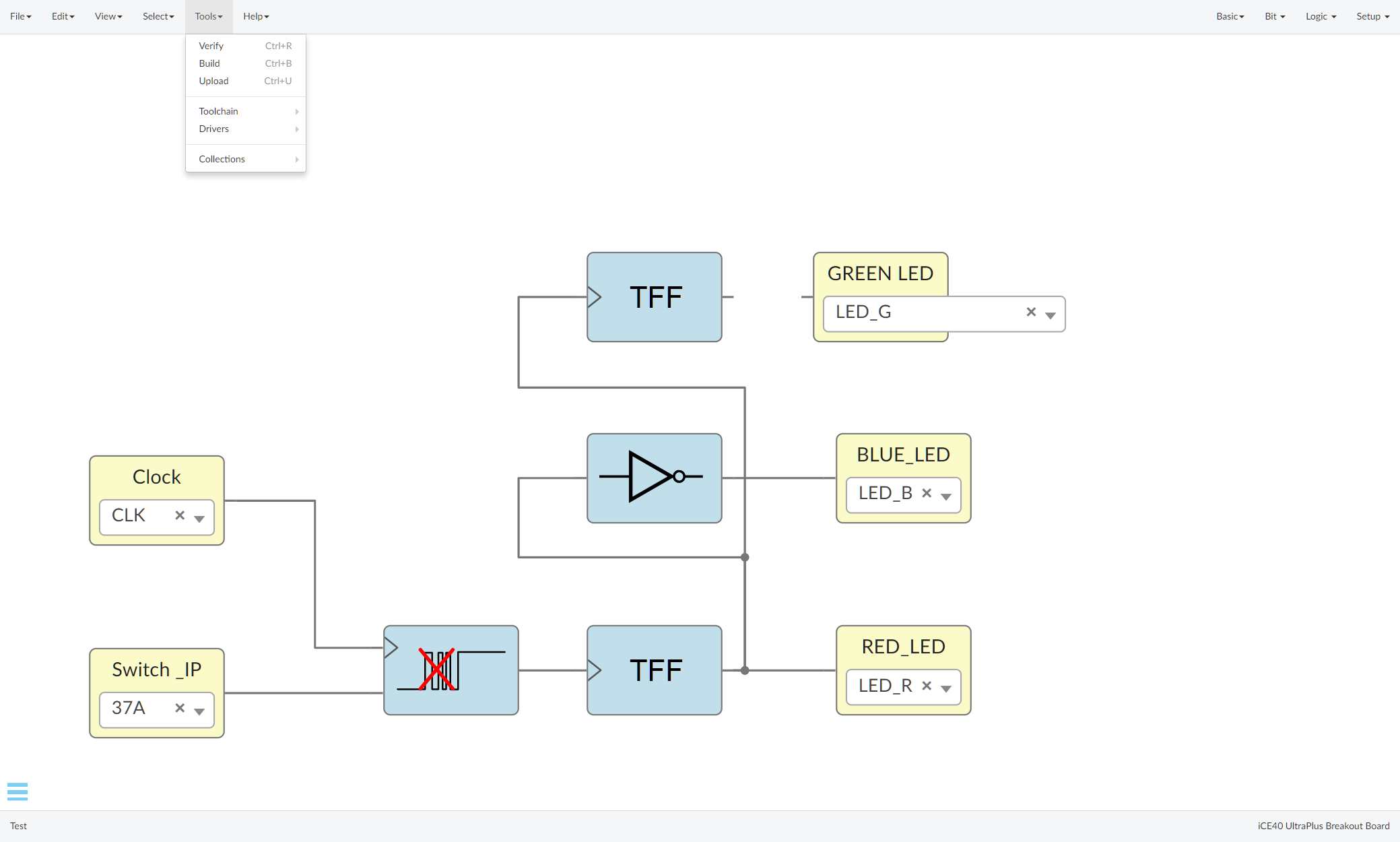Open the blue hamburger menu at bottom left
The height and width of the screenshot is (842, 1400).
18,791
